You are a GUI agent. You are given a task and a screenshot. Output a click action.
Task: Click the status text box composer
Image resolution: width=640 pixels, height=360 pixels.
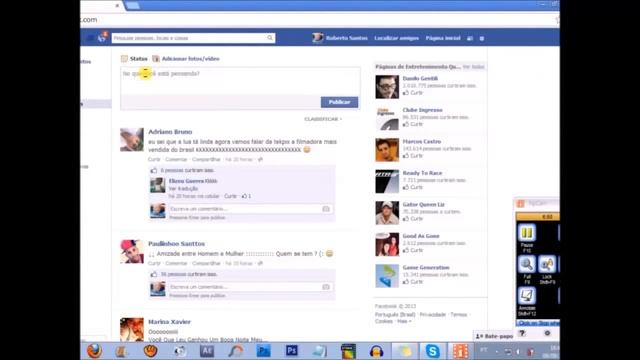[x=240, y=81]
